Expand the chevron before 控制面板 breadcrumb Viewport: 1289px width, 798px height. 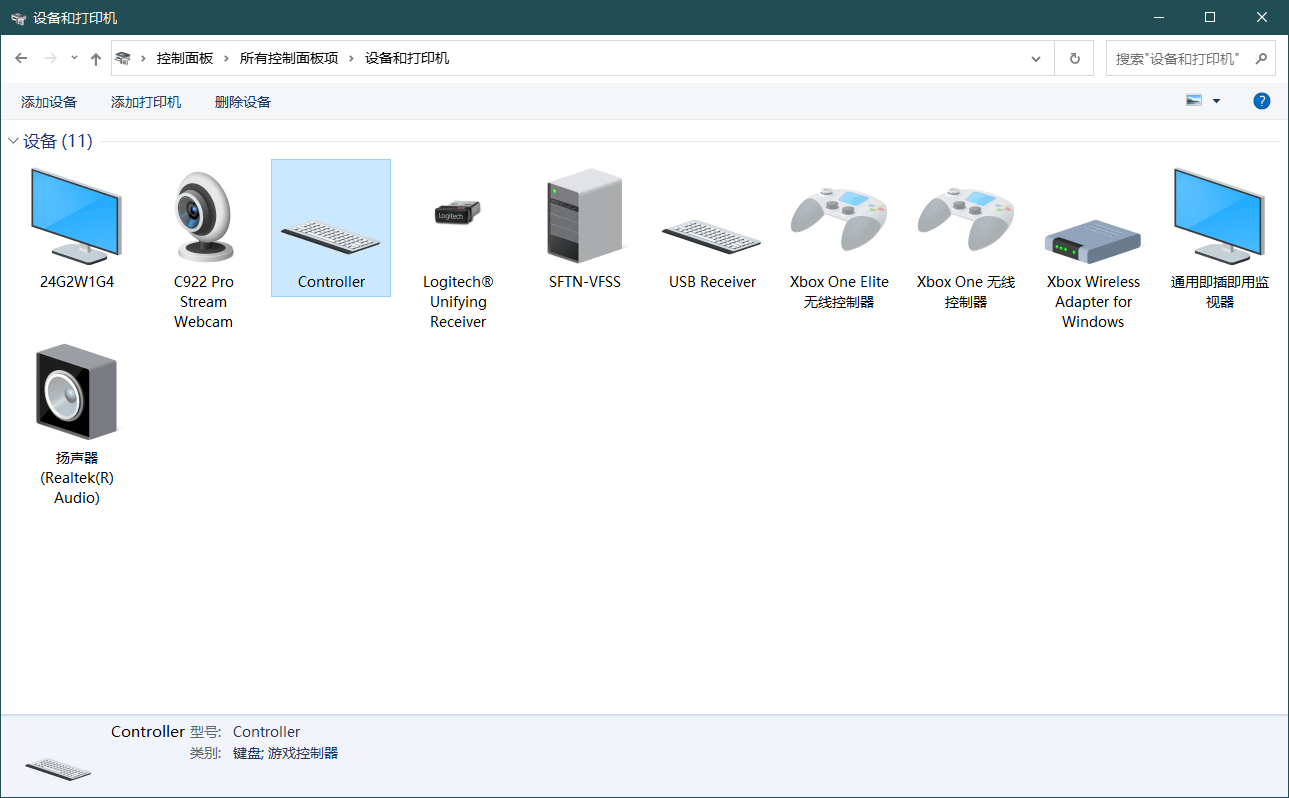pos(144,58)
